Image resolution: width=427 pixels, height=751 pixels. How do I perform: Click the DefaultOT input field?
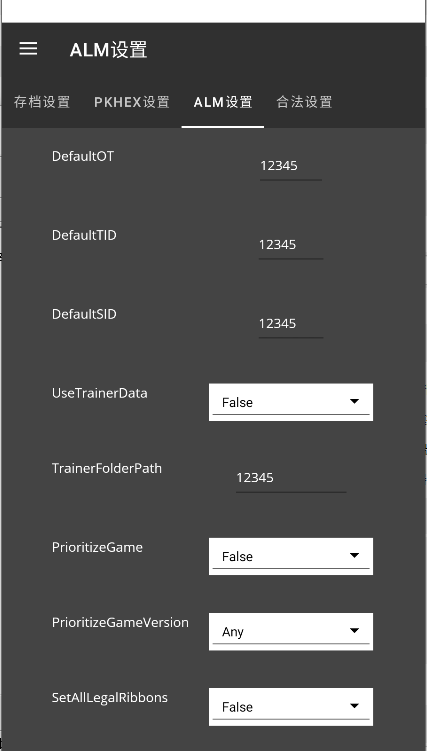click(291, 166)
